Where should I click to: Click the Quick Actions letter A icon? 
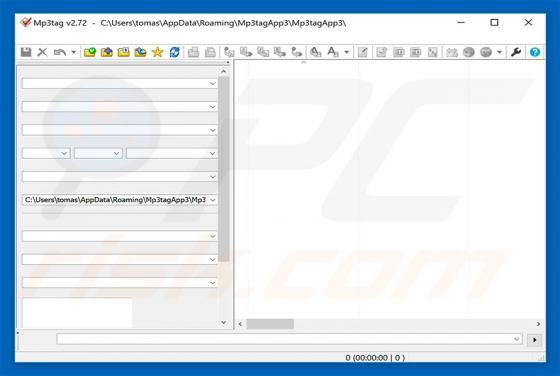tap(332, 52)
